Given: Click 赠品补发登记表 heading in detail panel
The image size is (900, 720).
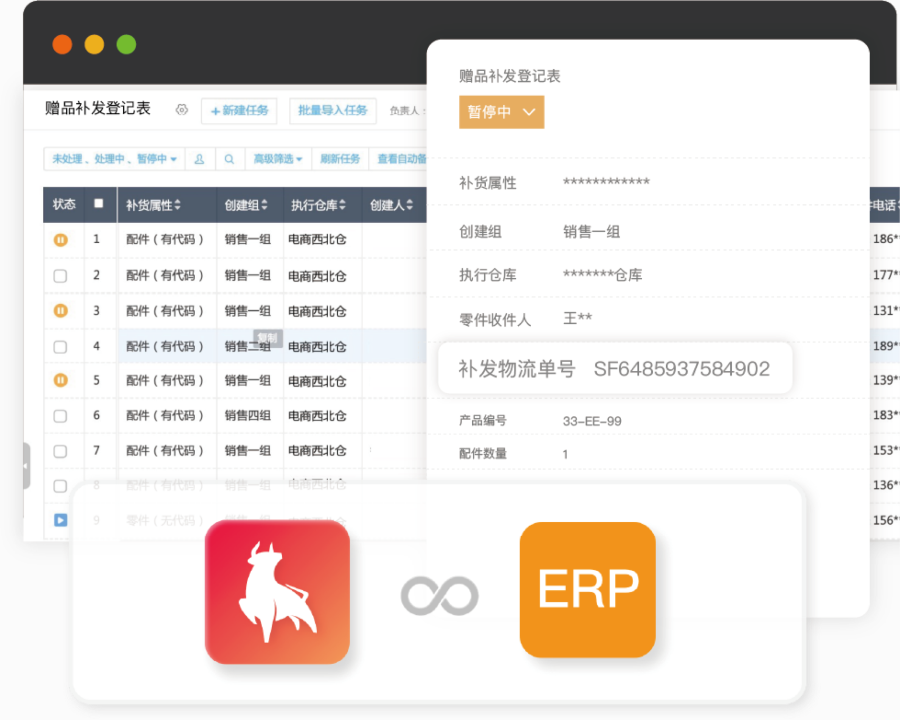Looking at the screenshot, I should (x=510, y=76).
